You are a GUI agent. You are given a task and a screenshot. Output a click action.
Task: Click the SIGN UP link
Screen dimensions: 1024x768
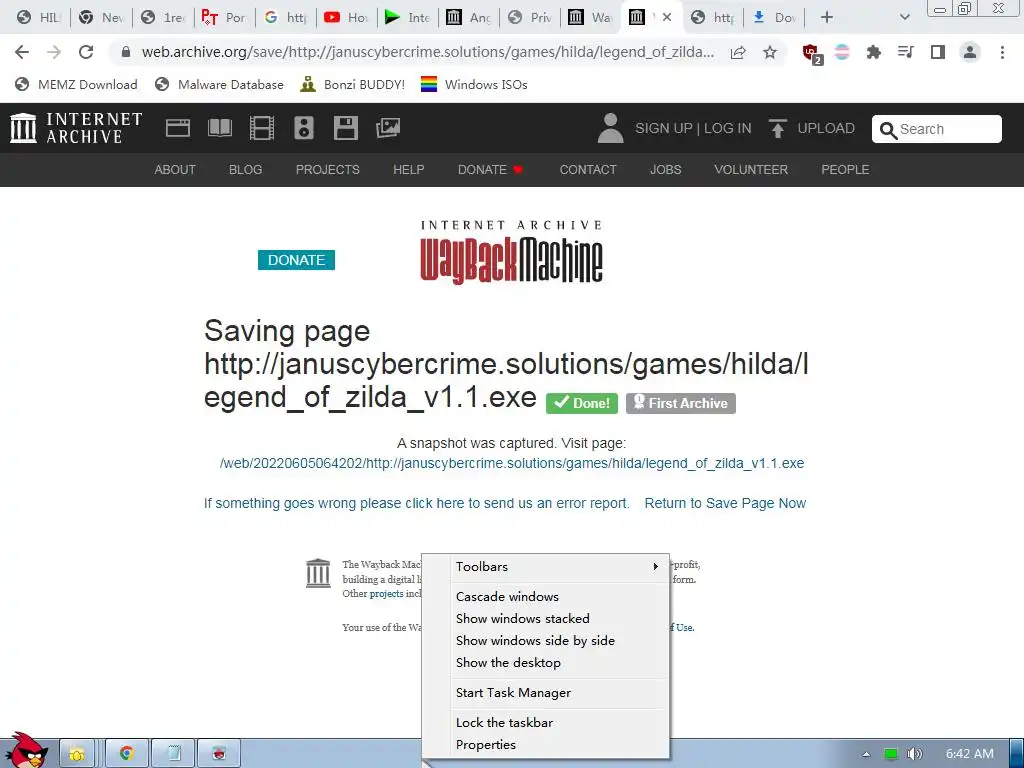[x=664, y=128]
